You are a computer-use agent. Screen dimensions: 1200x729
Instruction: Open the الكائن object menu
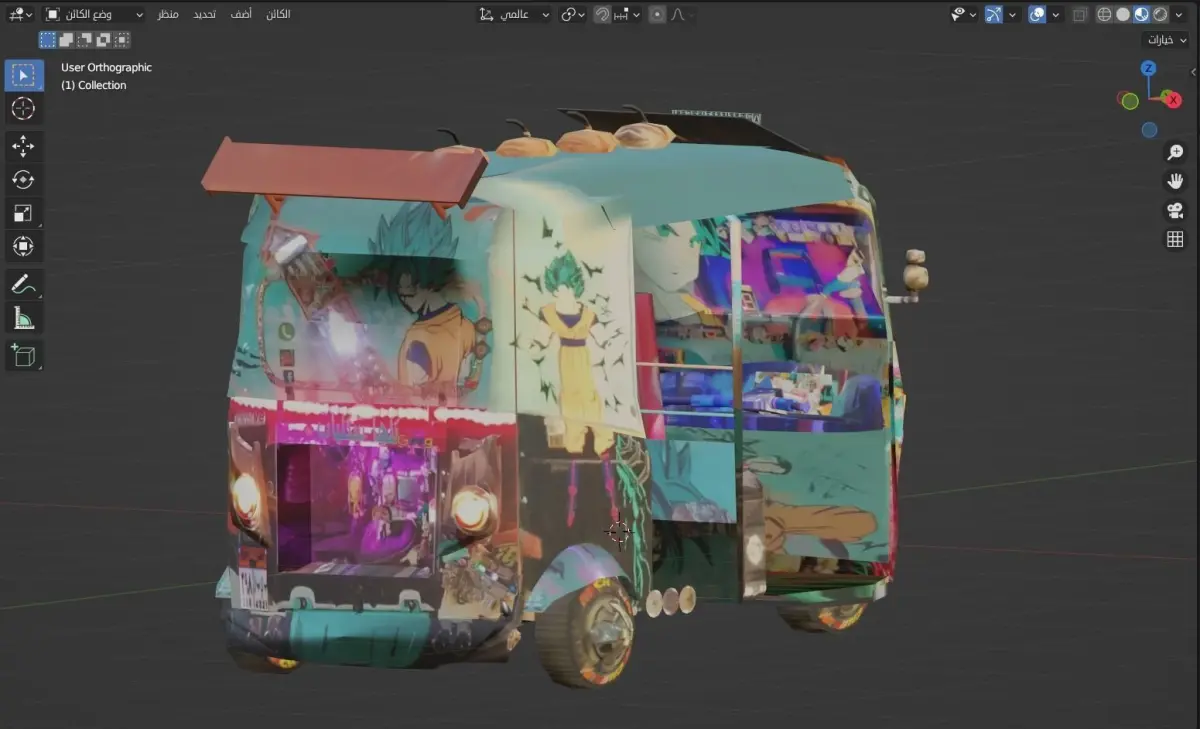click(x=279, y=14)
